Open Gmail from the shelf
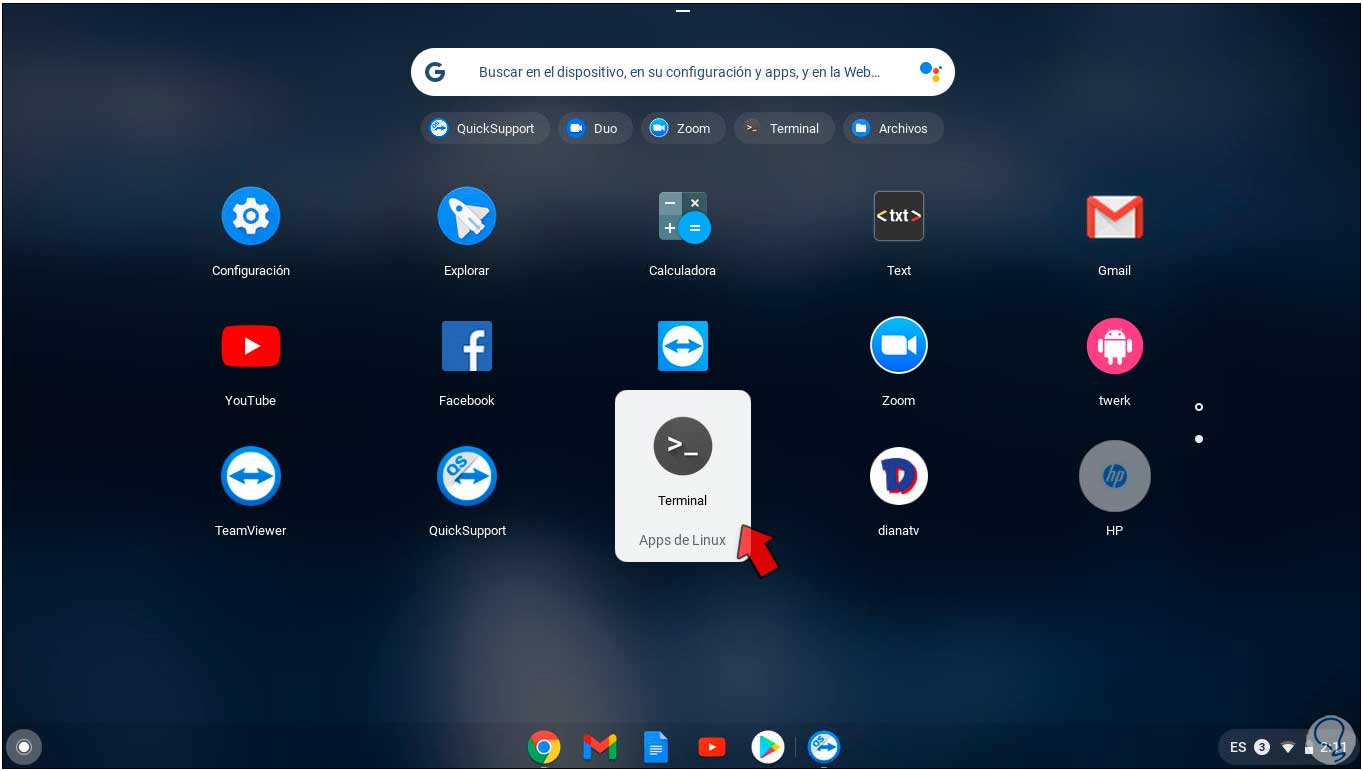The image size is (1363, 771). point(600,747)
